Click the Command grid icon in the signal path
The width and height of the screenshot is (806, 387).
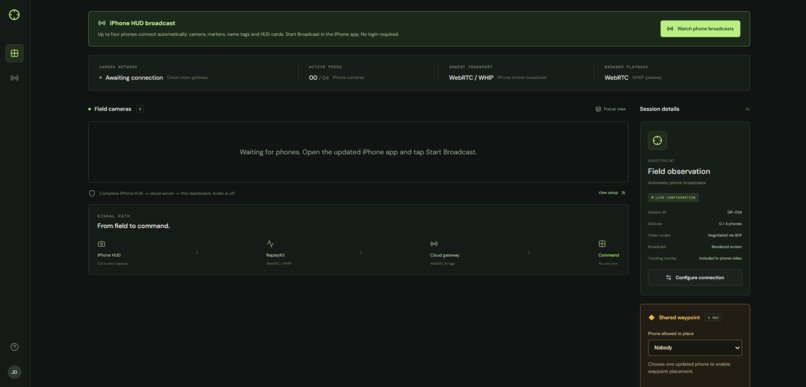[x=602, y=244]
